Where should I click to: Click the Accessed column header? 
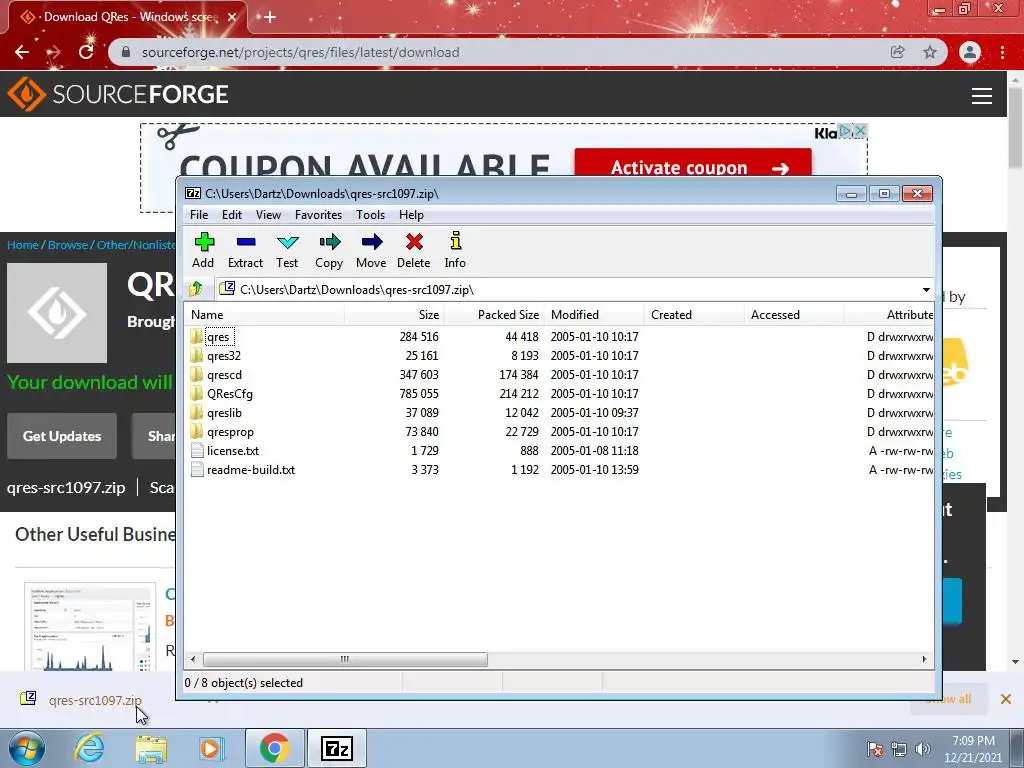(794, 314)
